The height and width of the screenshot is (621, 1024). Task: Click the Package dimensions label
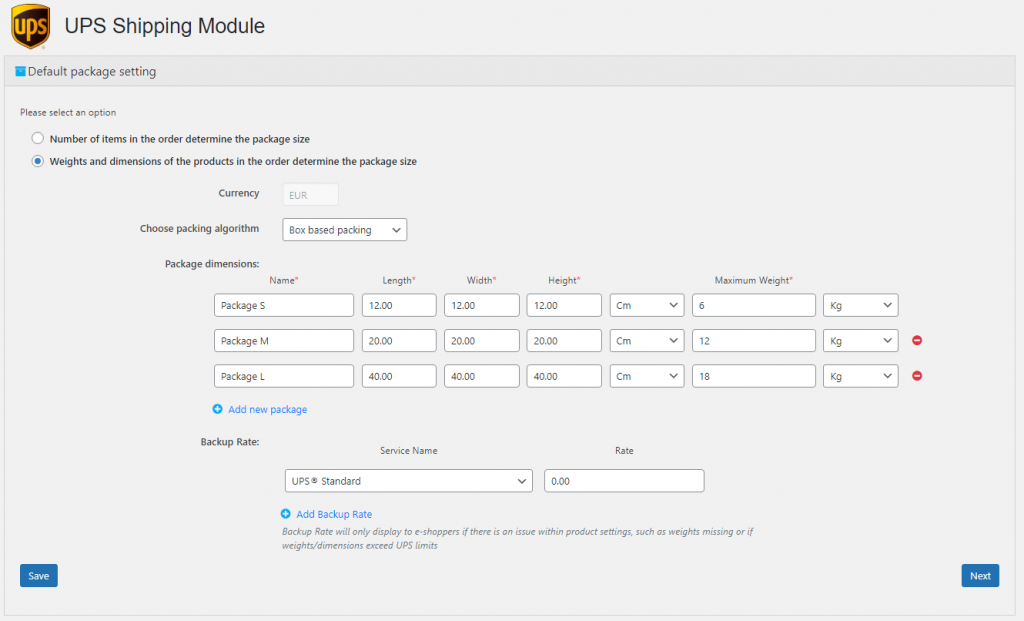pyautogui.click(x=212, y=264)
